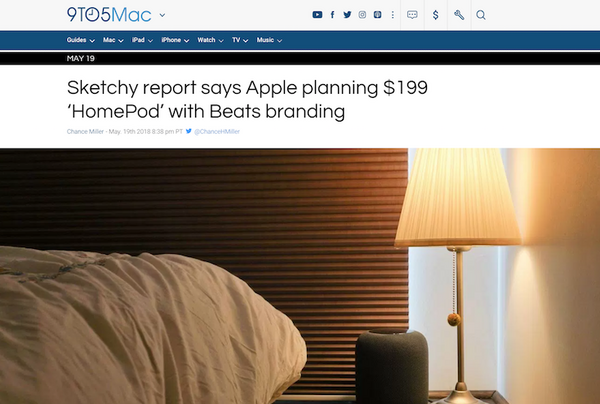This screenshot has height=404, width=600.
Task: Open the Music navigation menu
Action: [x=269, y=40]
